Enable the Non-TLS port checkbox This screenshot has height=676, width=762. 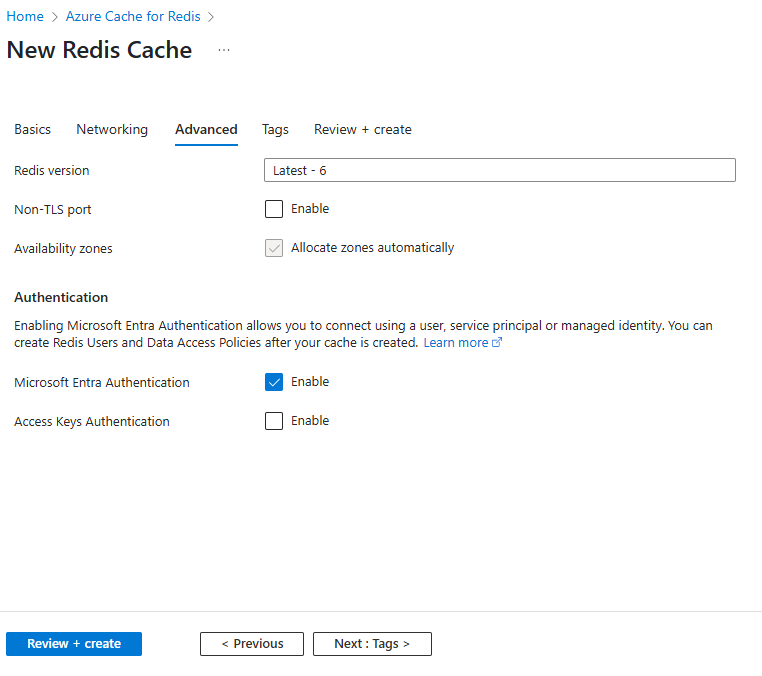pos(274,209)
